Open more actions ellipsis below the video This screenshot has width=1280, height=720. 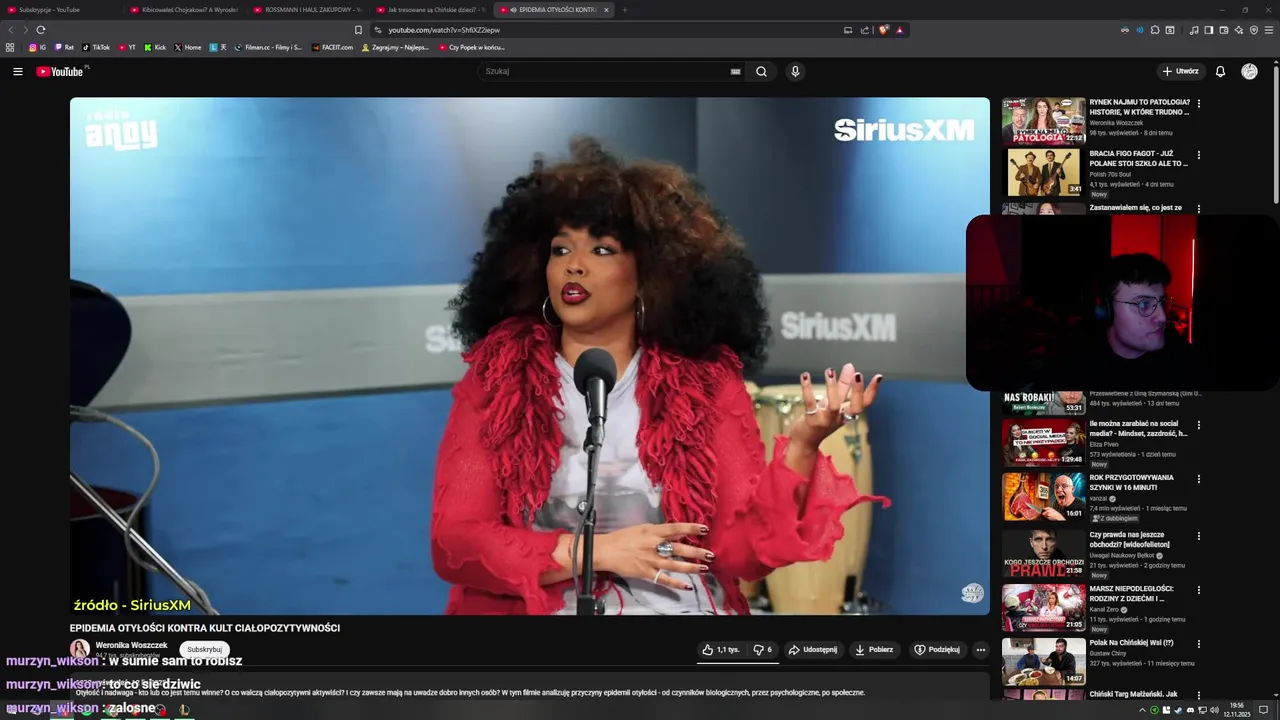(980, 649)
